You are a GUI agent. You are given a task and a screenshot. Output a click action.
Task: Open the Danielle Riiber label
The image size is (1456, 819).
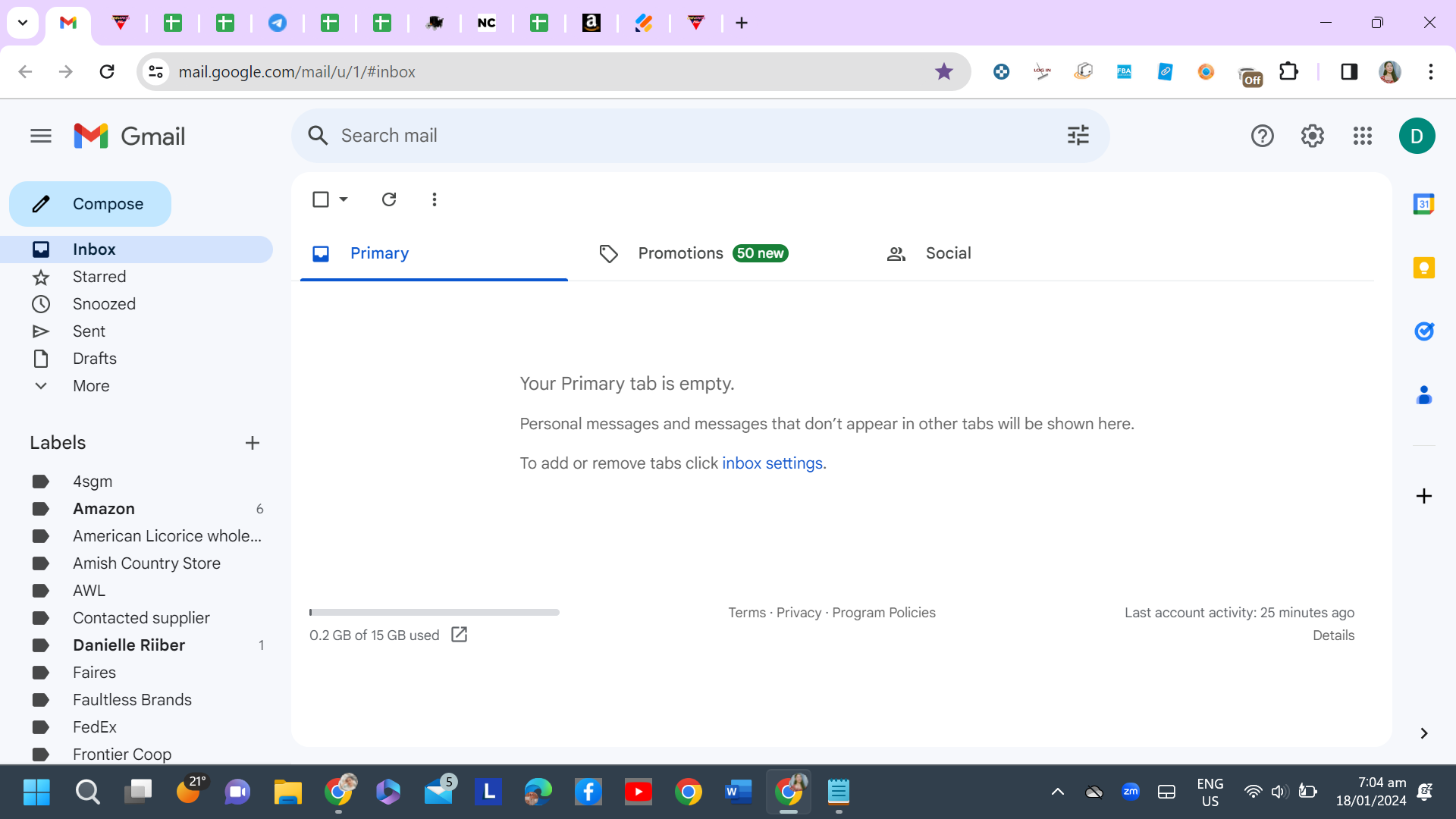[x=136, y=645]
